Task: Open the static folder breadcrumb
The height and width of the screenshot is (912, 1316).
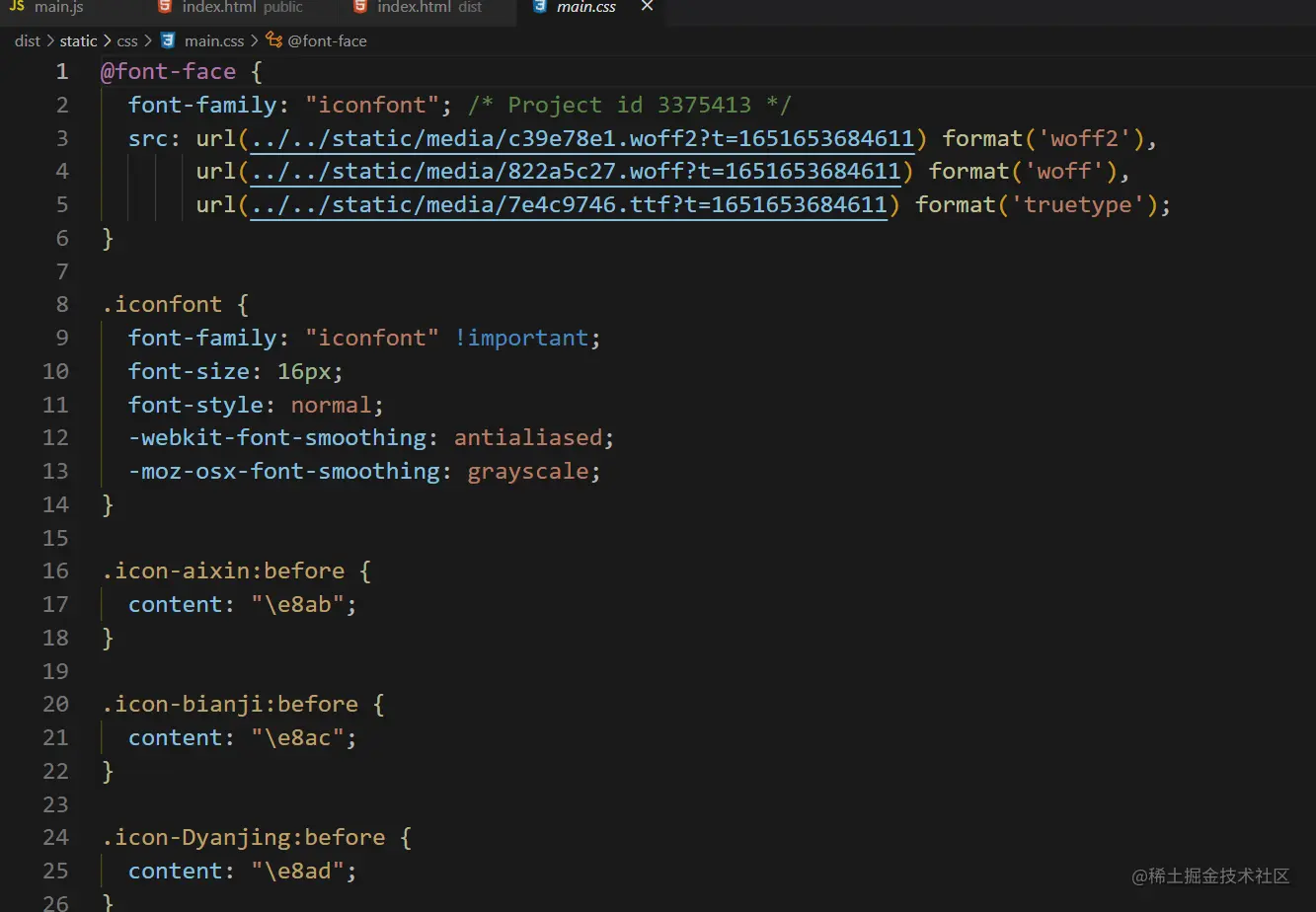Action: (79, 40)
